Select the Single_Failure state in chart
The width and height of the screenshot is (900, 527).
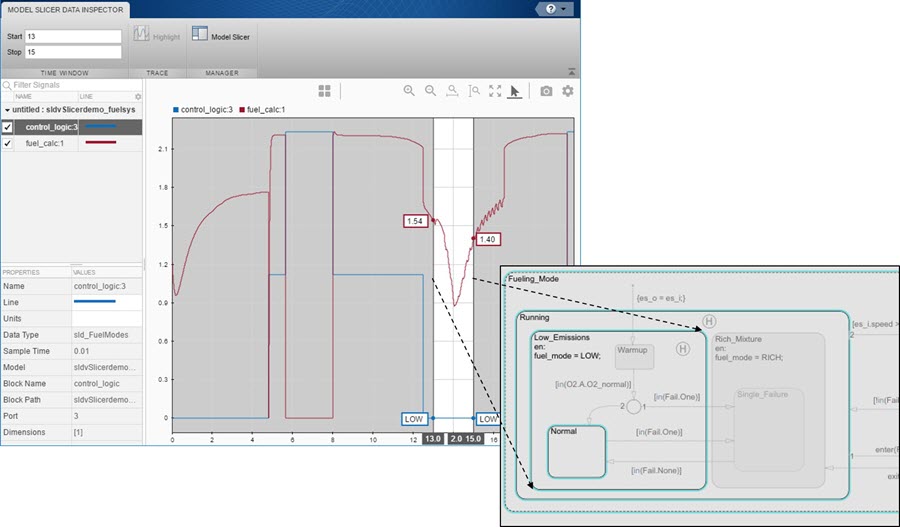pyautogui.click(x=769, y=429)
